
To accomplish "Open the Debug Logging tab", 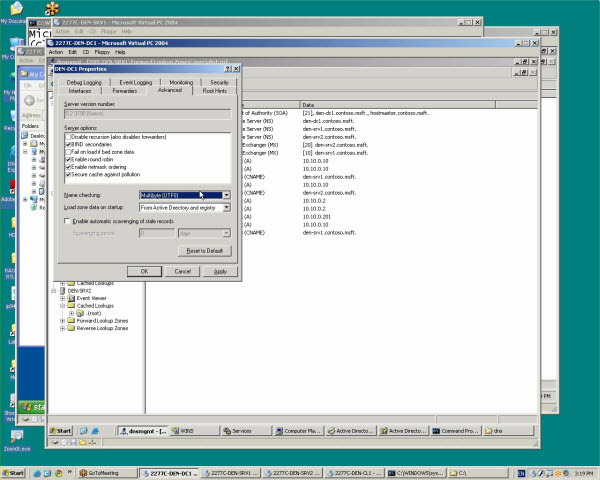I will tap(84, 82).
